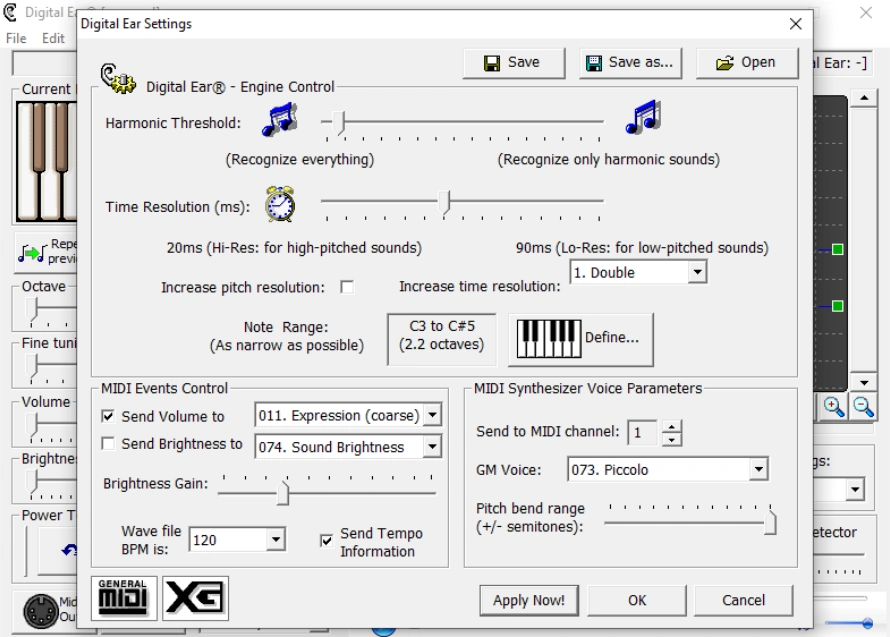Screen dimensions: 890x637
Task: Click the General MIDI logo button
Action: 124,598
